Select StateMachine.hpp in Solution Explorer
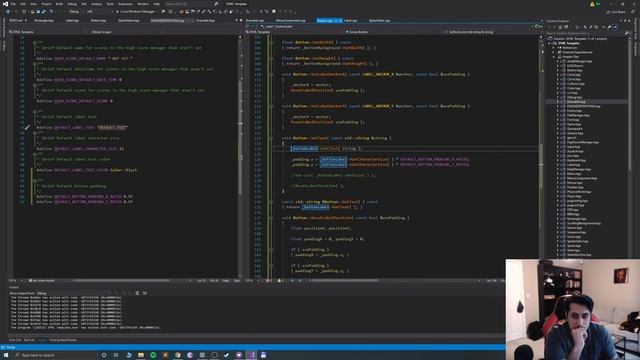 (x=579, y=255)
